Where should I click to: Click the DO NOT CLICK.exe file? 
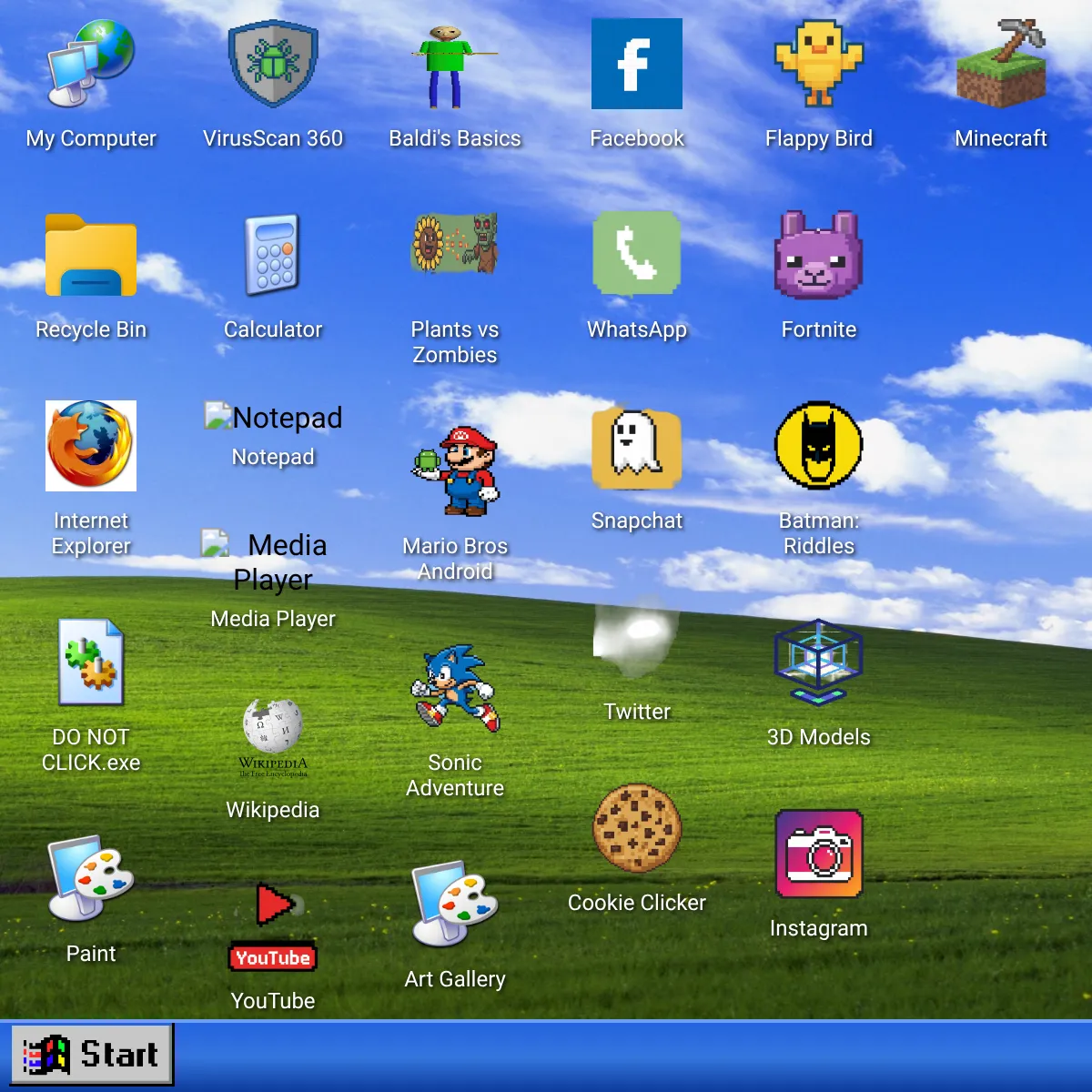(x=91, y=662)
